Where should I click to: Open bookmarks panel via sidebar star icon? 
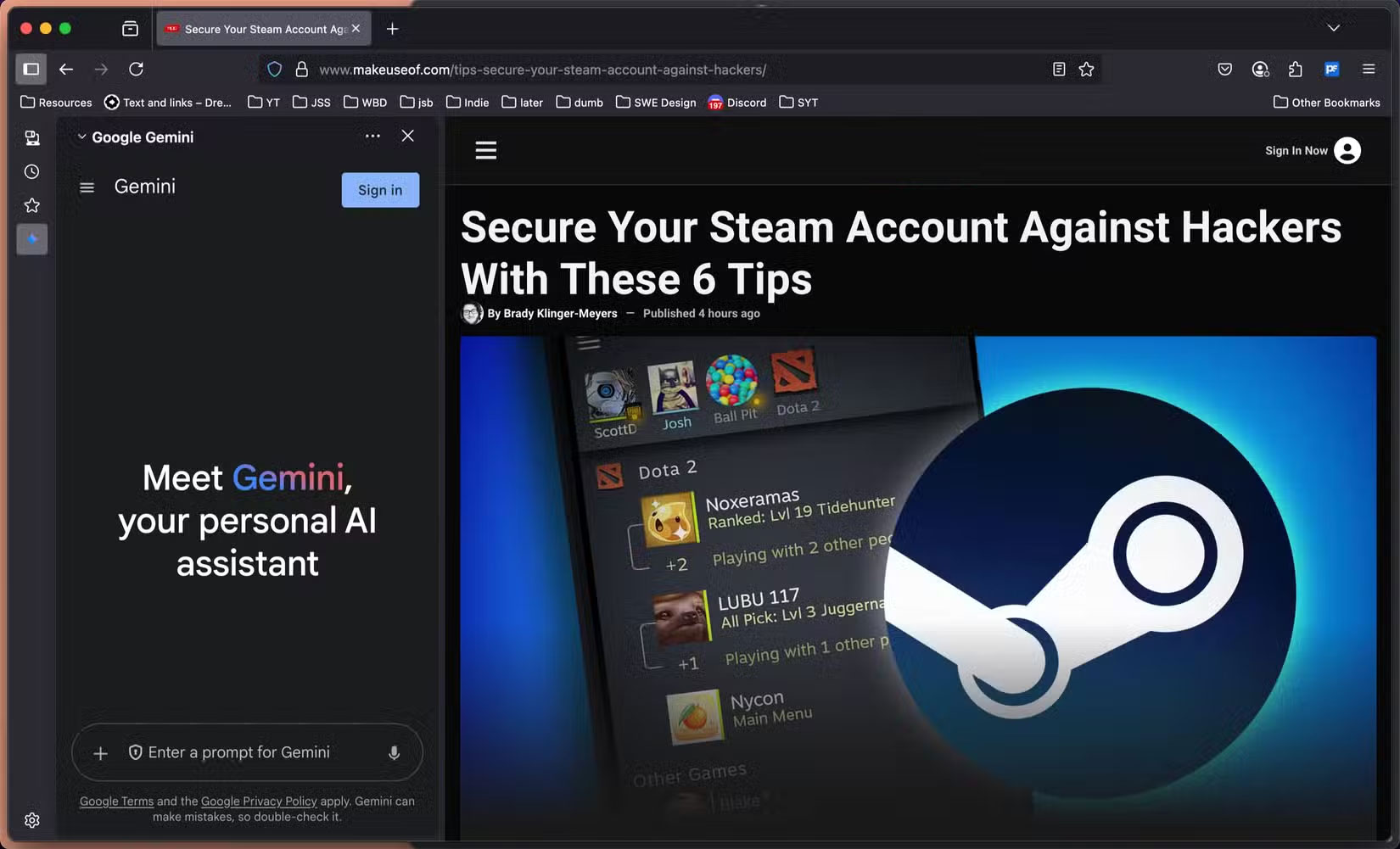31,205
